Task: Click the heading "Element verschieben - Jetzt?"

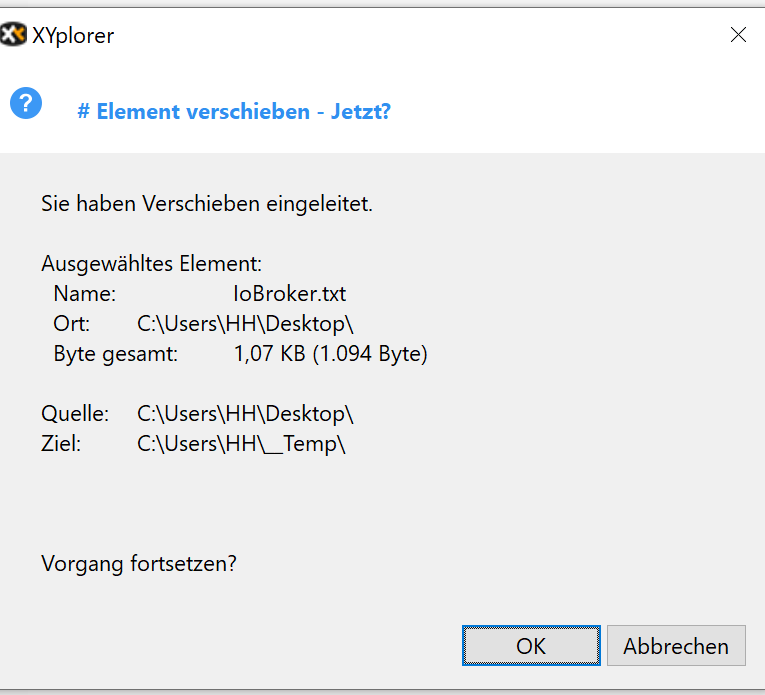Action: 233,111
